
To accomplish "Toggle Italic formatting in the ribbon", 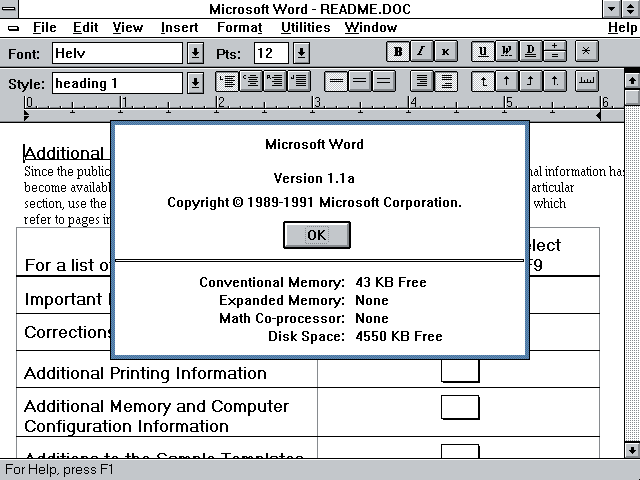I will [421, 51].
